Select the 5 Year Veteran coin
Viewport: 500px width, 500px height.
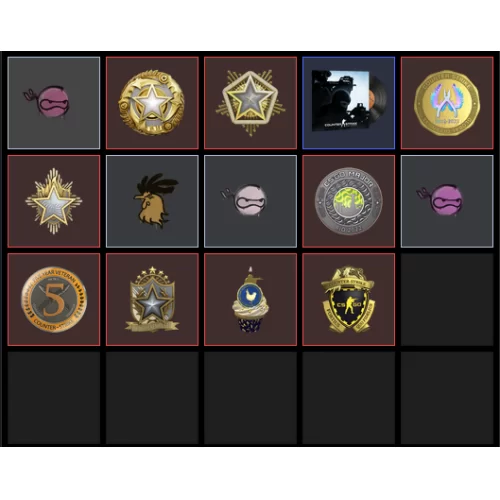[54, 299]
